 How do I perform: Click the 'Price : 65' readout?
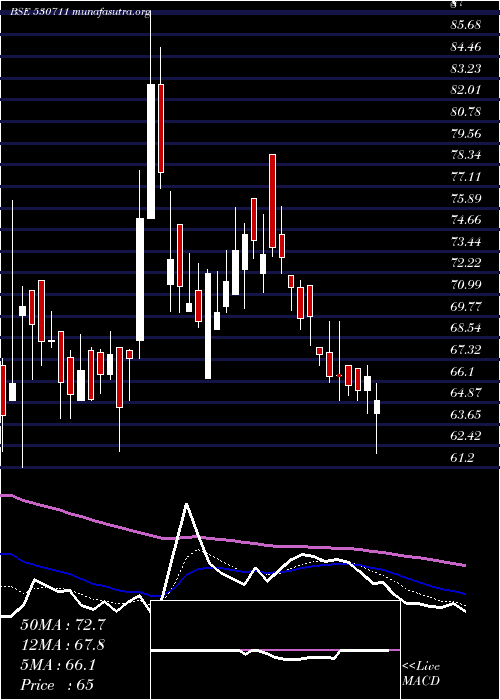point(57,685)
